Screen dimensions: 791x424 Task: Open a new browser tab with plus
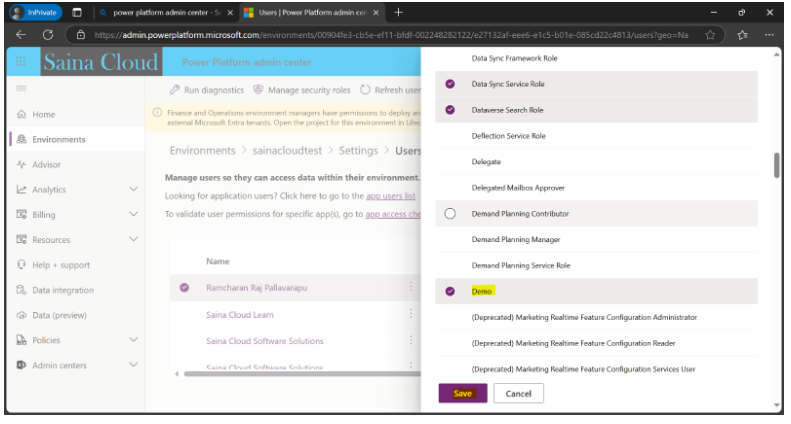coord(398,12)
